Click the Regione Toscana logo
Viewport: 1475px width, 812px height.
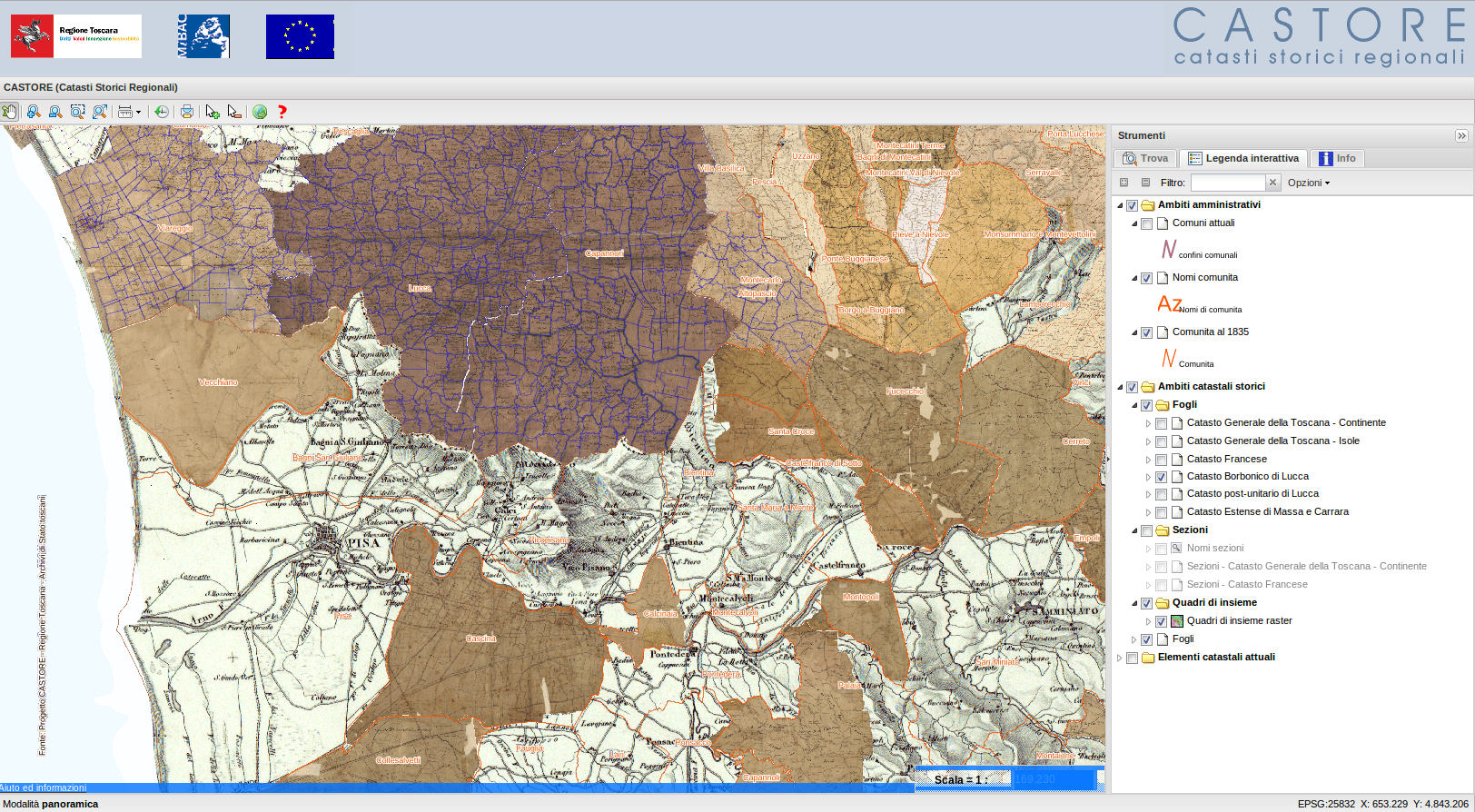tap(76, 36)
